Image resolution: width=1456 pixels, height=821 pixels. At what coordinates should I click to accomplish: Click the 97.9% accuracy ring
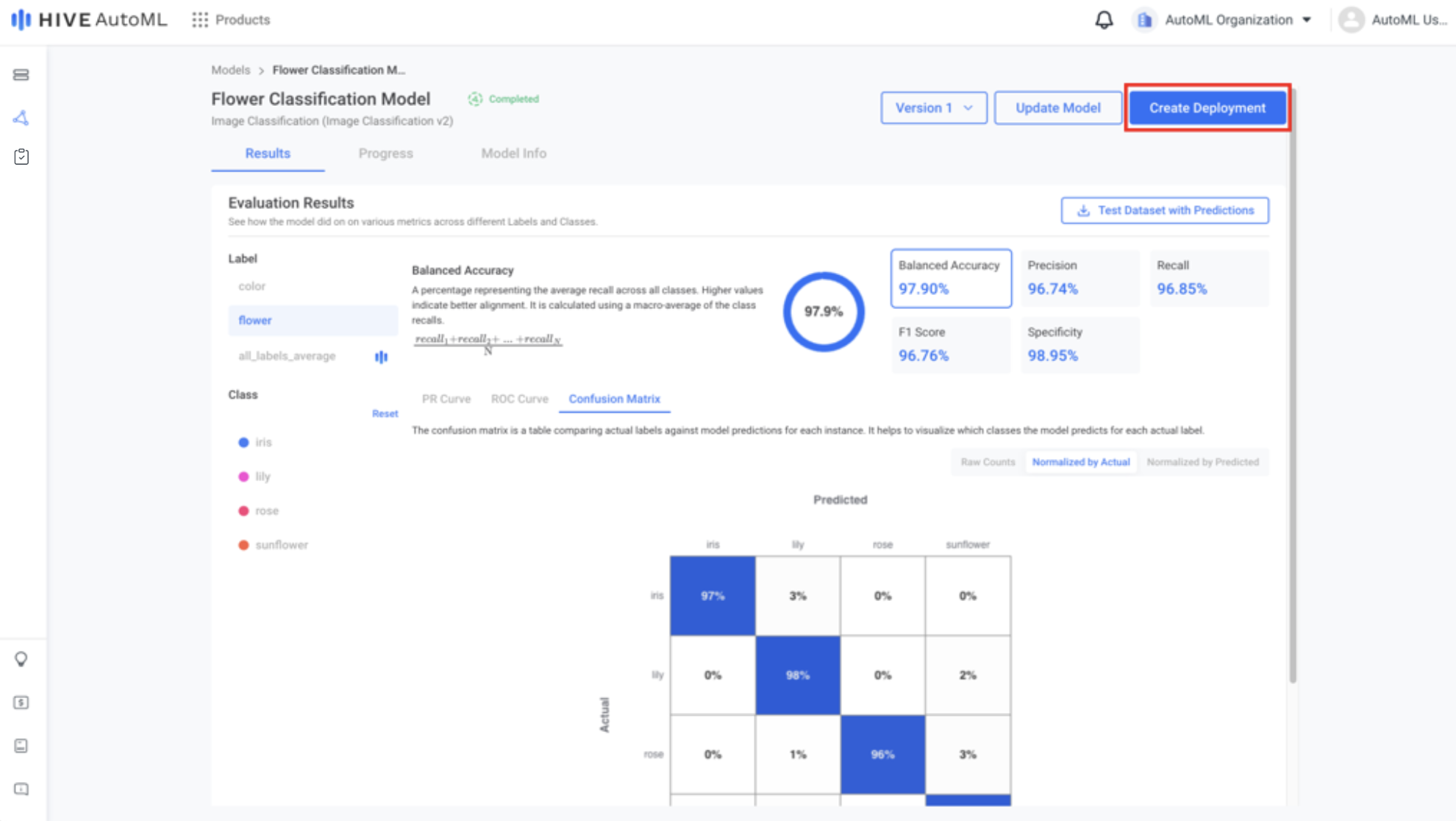[824, 312]
